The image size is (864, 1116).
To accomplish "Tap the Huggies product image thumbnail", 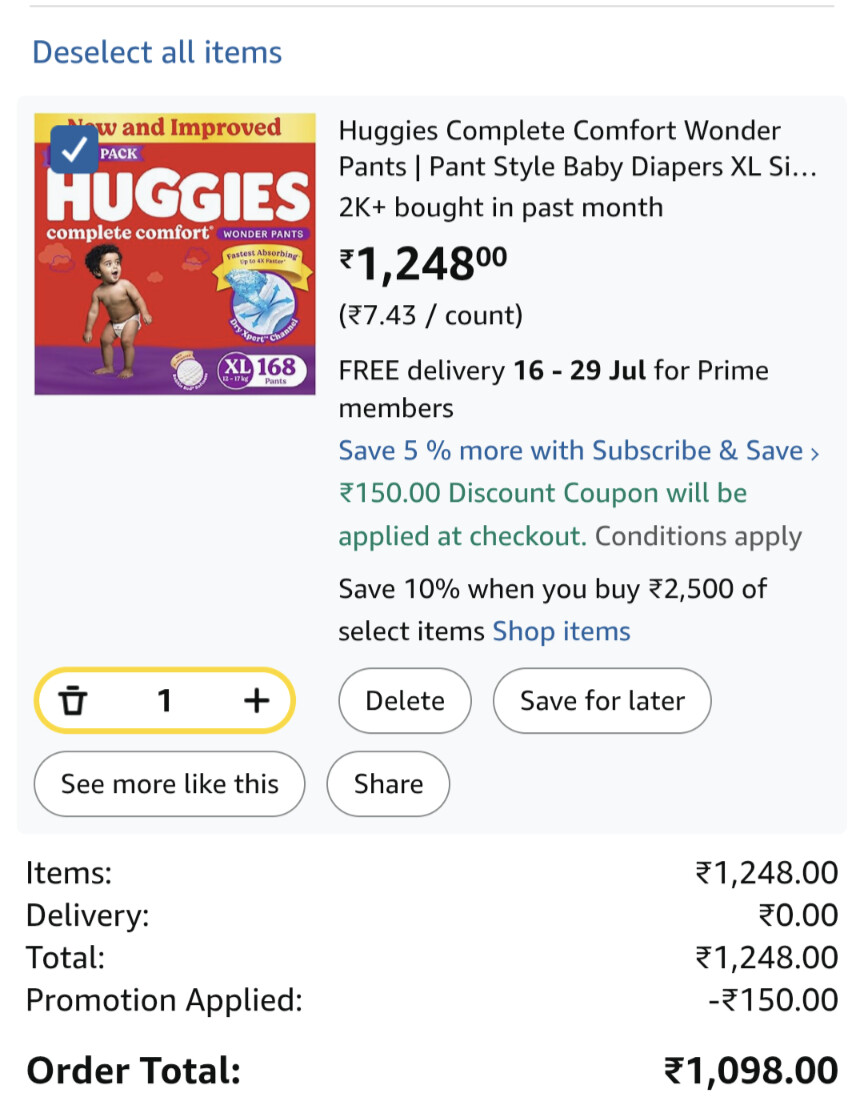I will coord(175,253).
